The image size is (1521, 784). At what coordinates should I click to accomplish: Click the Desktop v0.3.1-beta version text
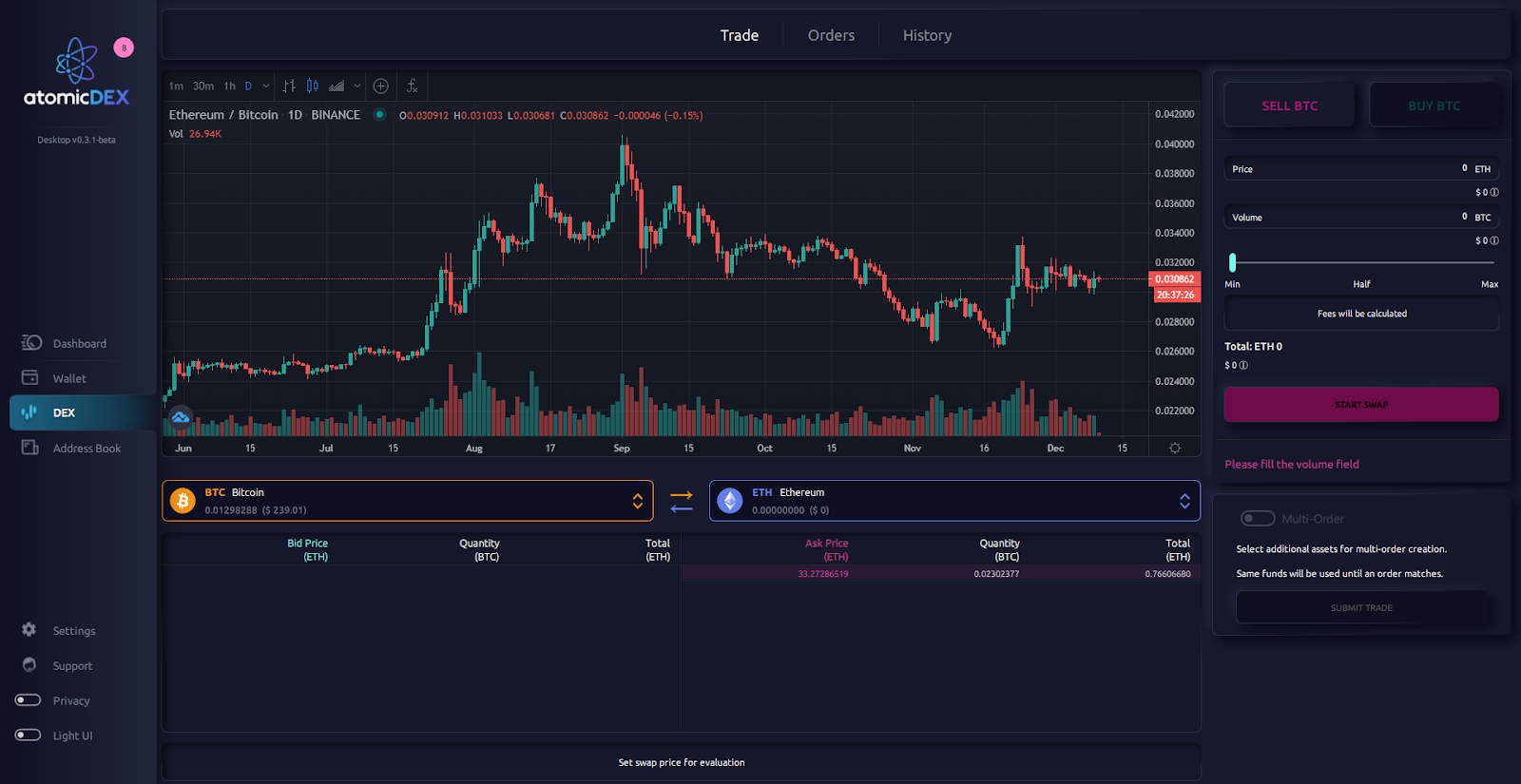click(x=76, y=140)
